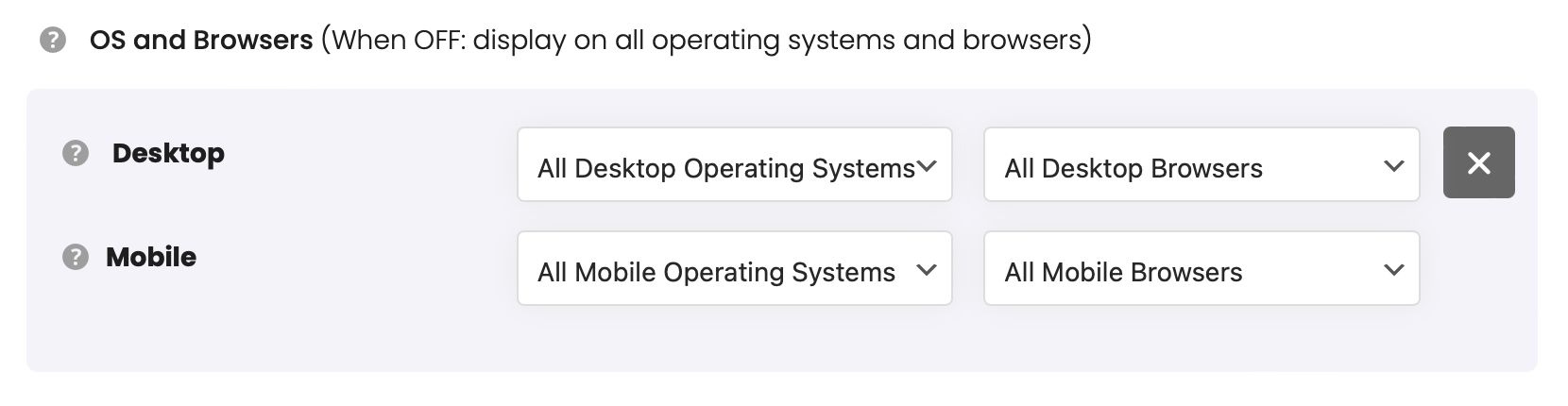1568x406 pixels.
Task: Open the All Mobile Browsers dropdown
Action: coord(1202,268)
